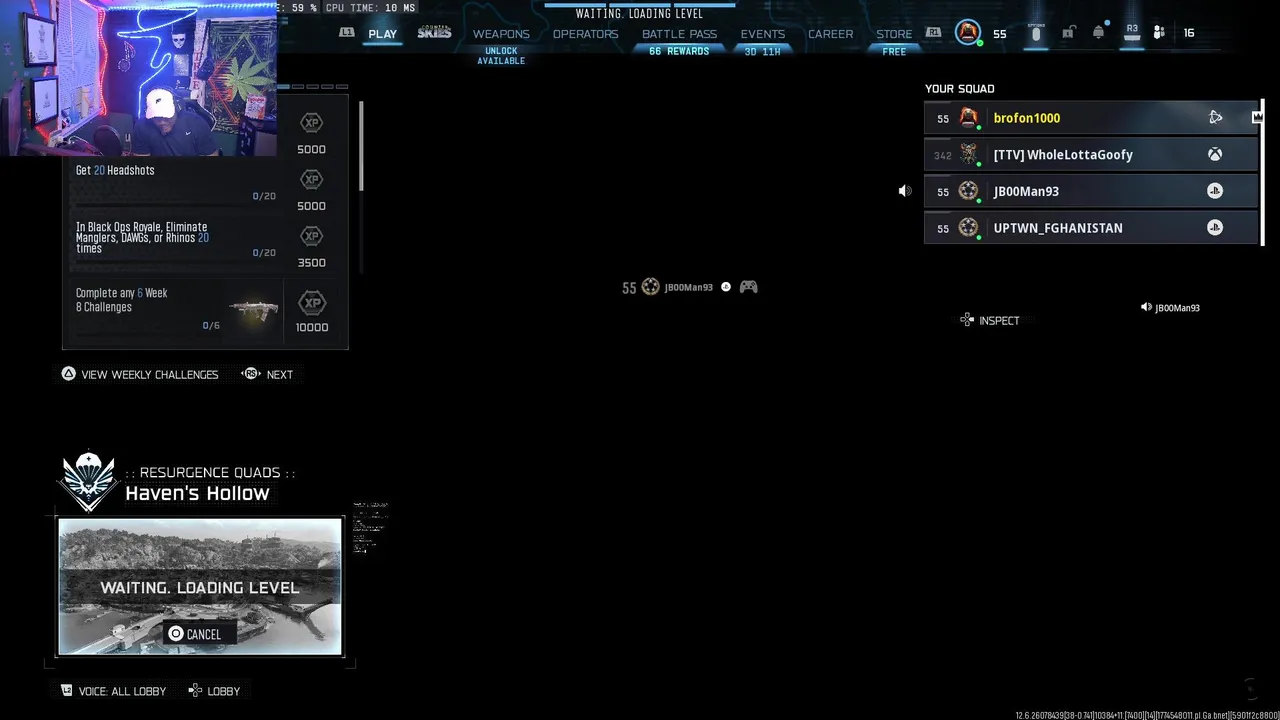Click speaker icon left of JB00Man93 squad row
1280x720 pixels.
(905, 191)
